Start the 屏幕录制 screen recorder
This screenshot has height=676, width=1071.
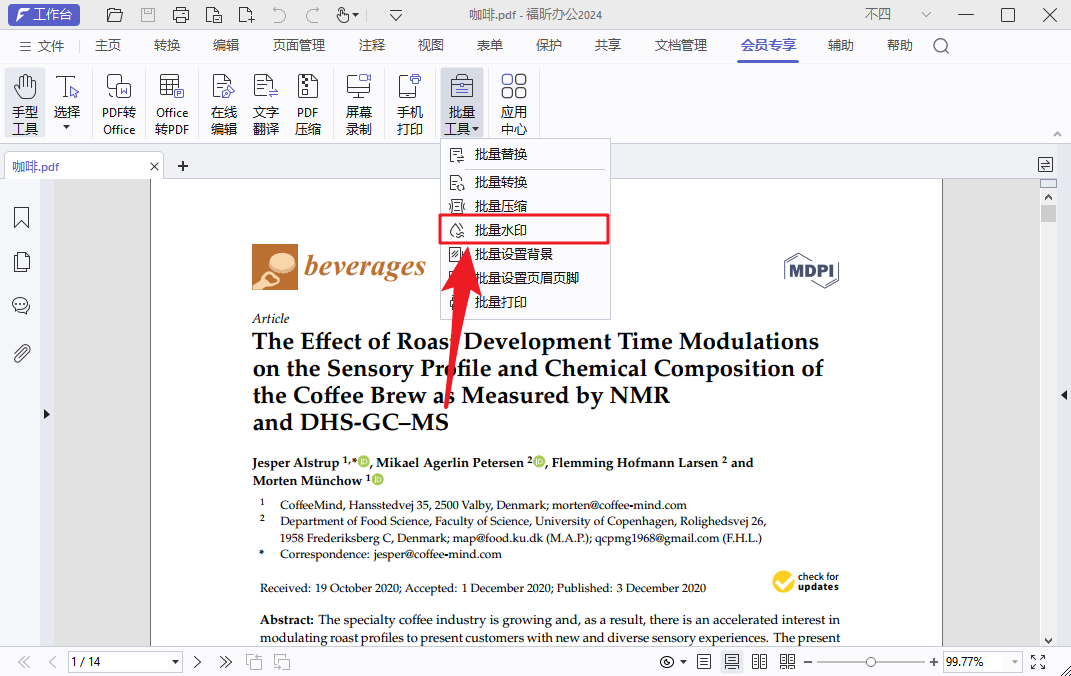[x=358, y=103]
